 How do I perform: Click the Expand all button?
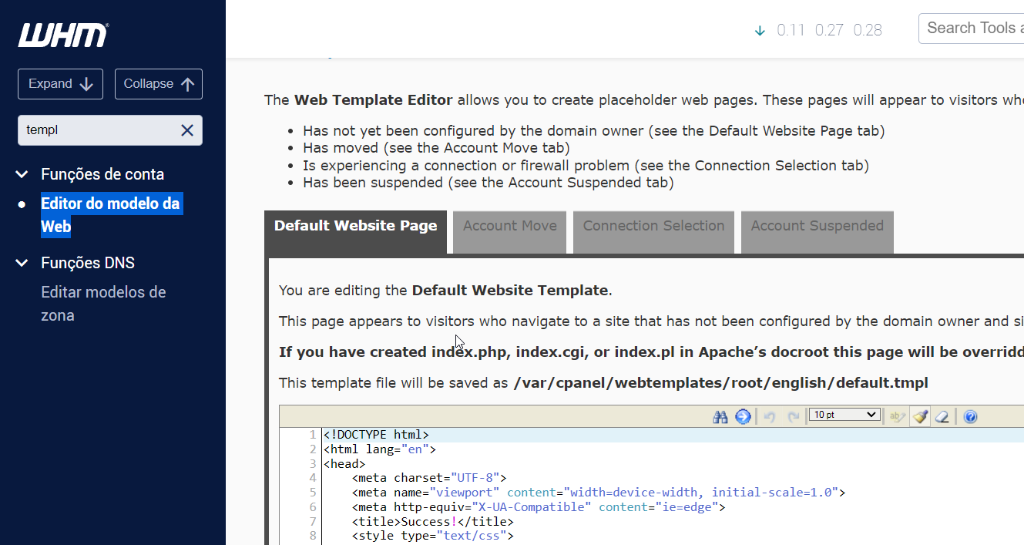[60, 84]
